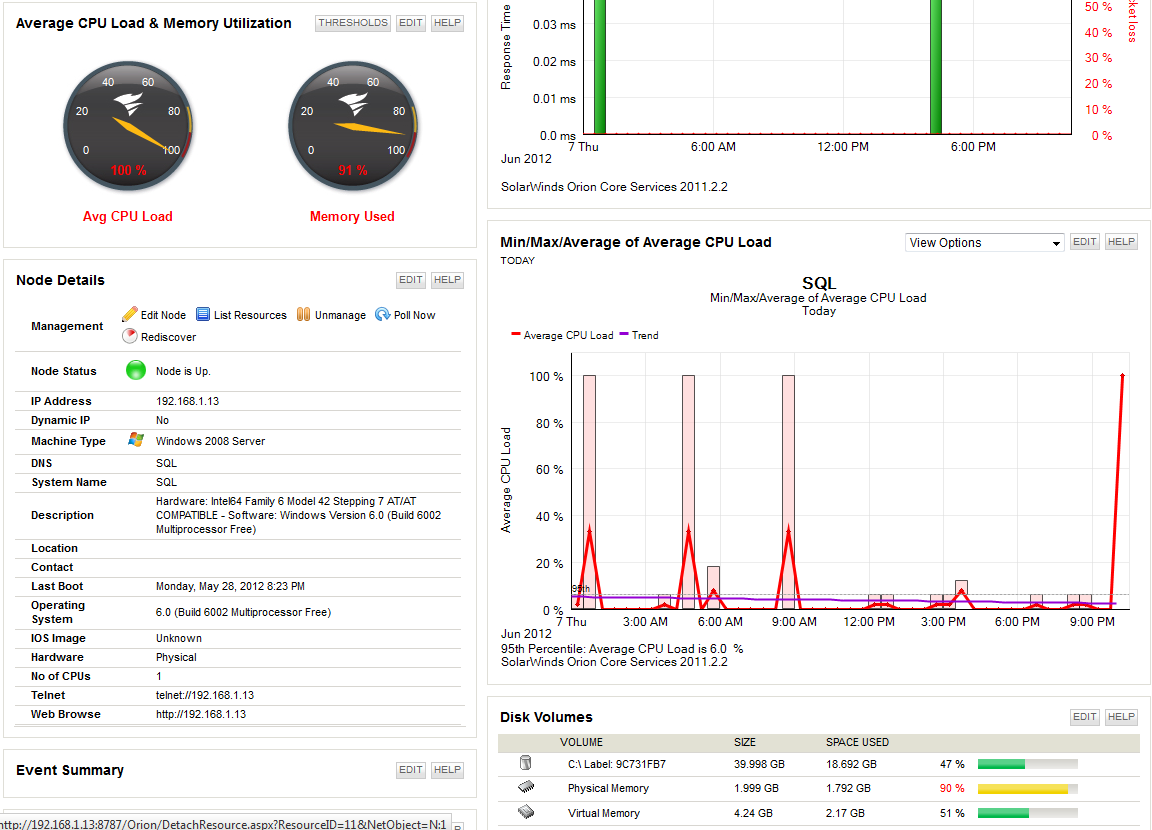Open the View Options dropdown
This screenshot has width=1152, height=830.
[984, 242]
